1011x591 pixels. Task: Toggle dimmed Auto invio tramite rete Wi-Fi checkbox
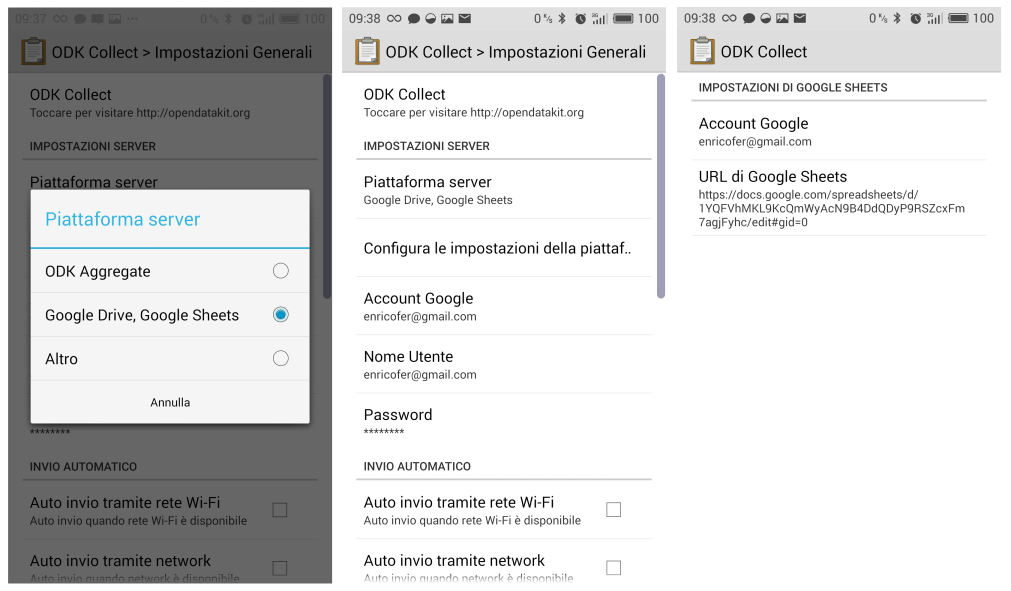coord(280,510)
